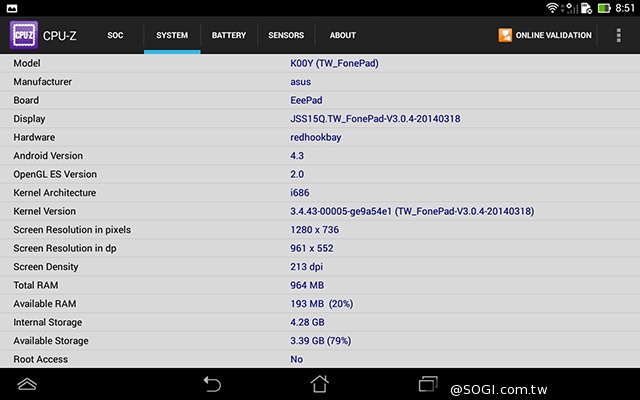Select the Hardware row label
This screenshot has width=640, height=400.
click(x=34, y=137)
